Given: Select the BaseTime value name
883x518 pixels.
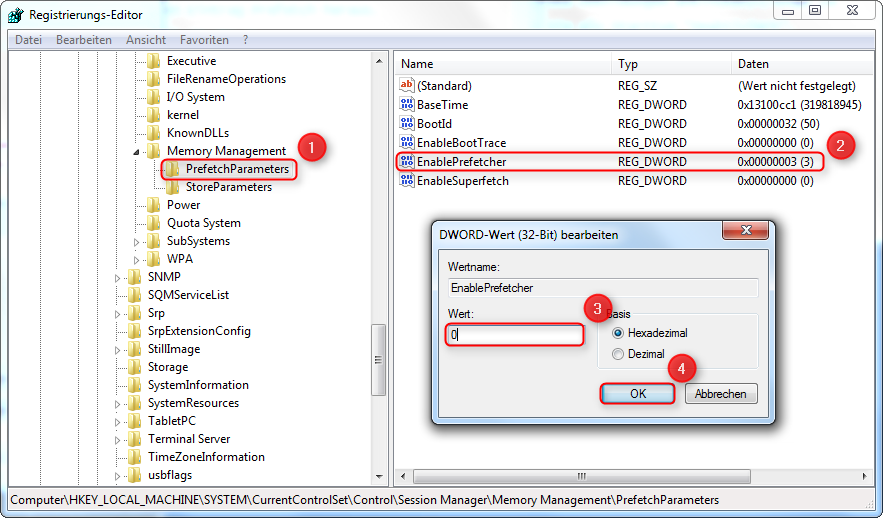Looking at the screenshot, I should pyautogui.click(x=443, y=105).
